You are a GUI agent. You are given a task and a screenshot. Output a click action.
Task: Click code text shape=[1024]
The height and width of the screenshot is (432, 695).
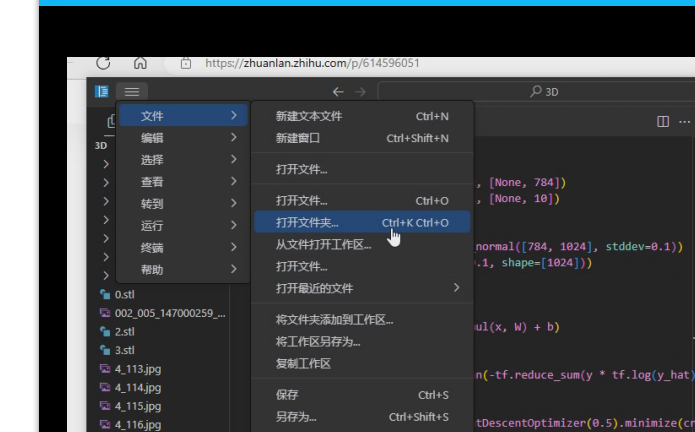pos(541,263)
